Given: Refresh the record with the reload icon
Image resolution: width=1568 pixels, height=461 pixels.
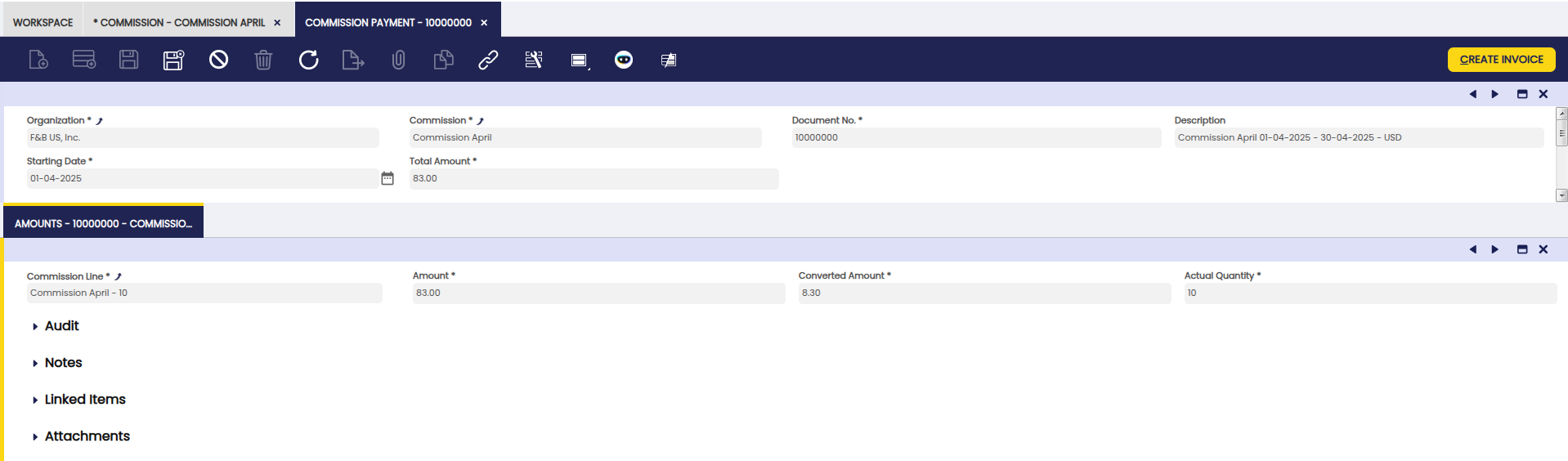Looking at the screenshot, I should [308, 60].
